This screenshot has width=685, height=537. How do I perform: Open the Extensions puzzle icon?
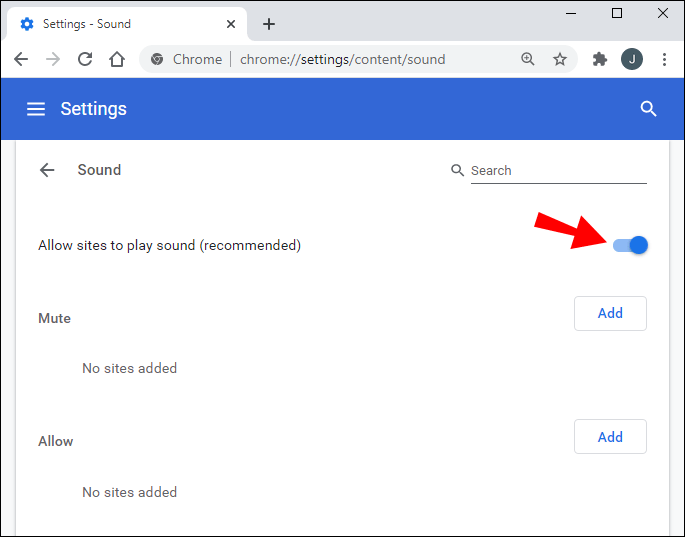[600, 59]
